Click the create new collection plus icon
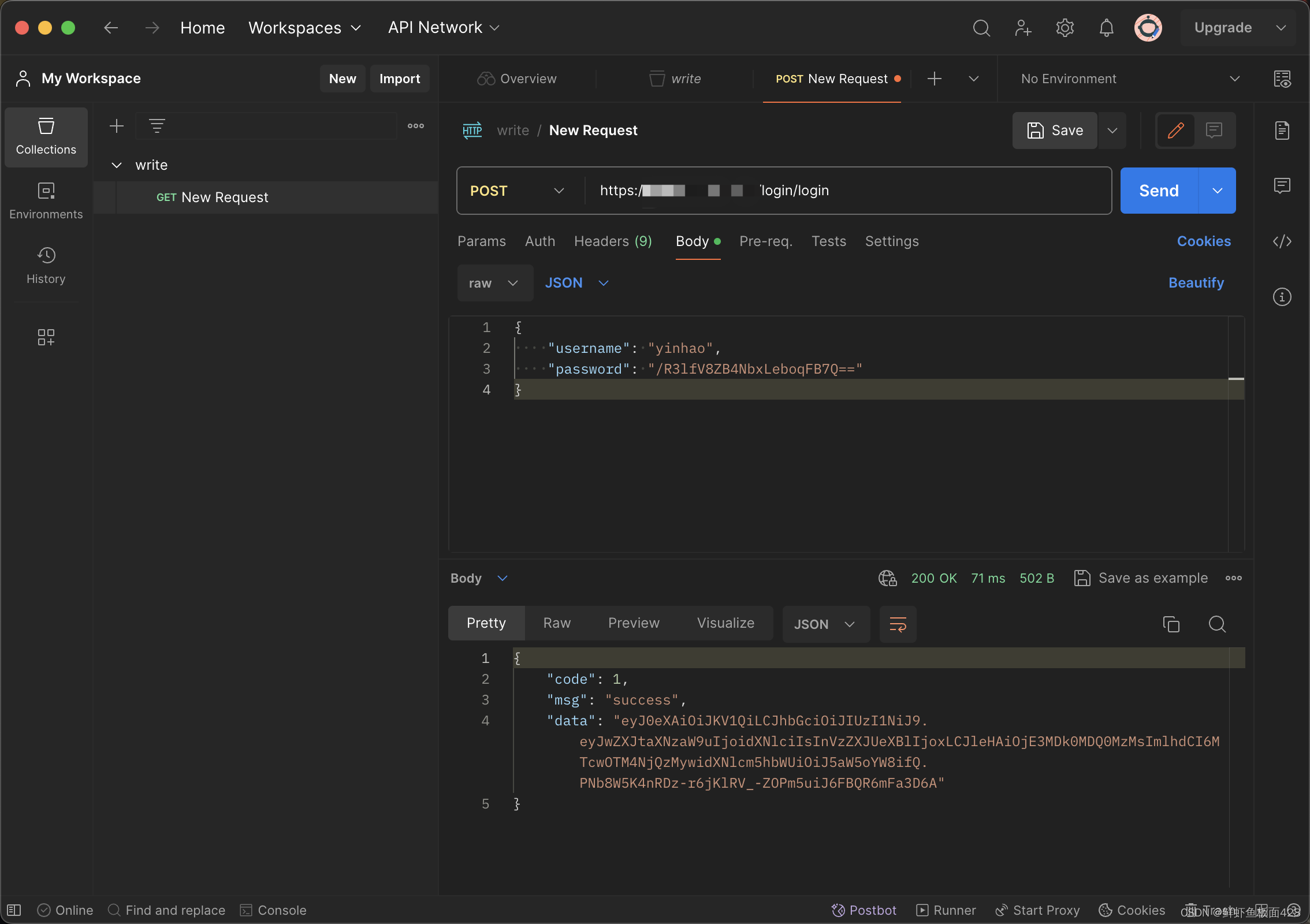The width and height of the screenshot is (1310, 924). (117, 126)
